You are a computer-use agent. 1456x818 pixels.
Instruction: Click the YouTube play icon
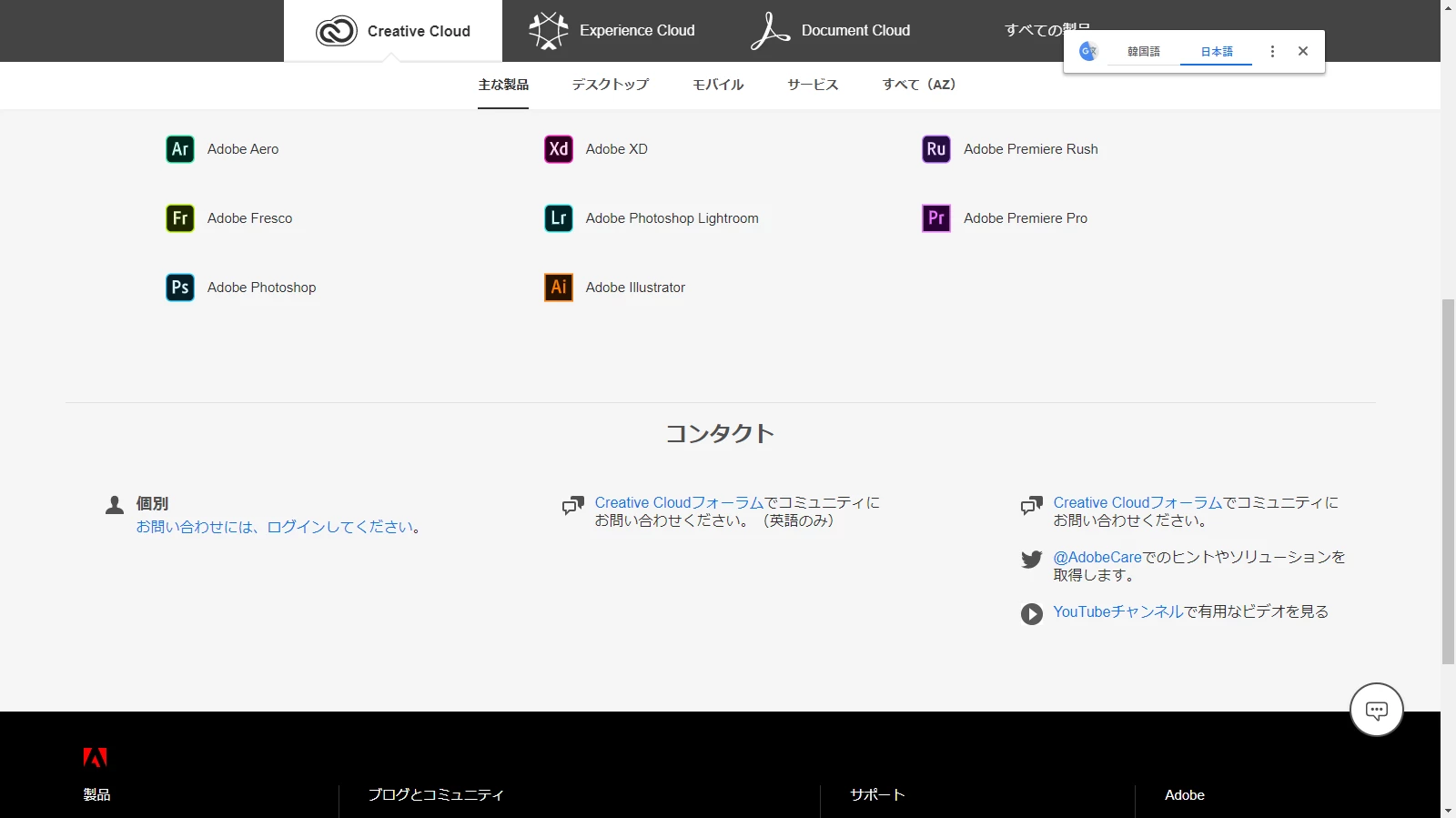point(1031,614)
